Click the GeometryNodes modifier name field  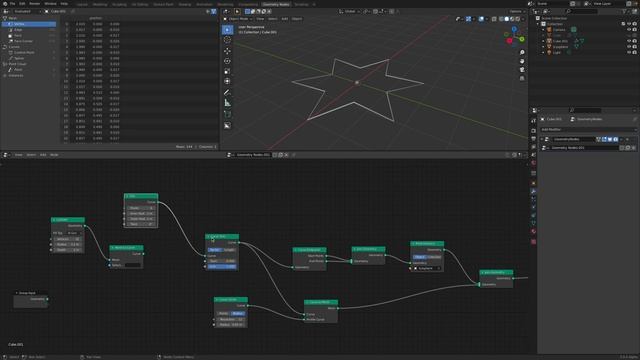point(573,140)
